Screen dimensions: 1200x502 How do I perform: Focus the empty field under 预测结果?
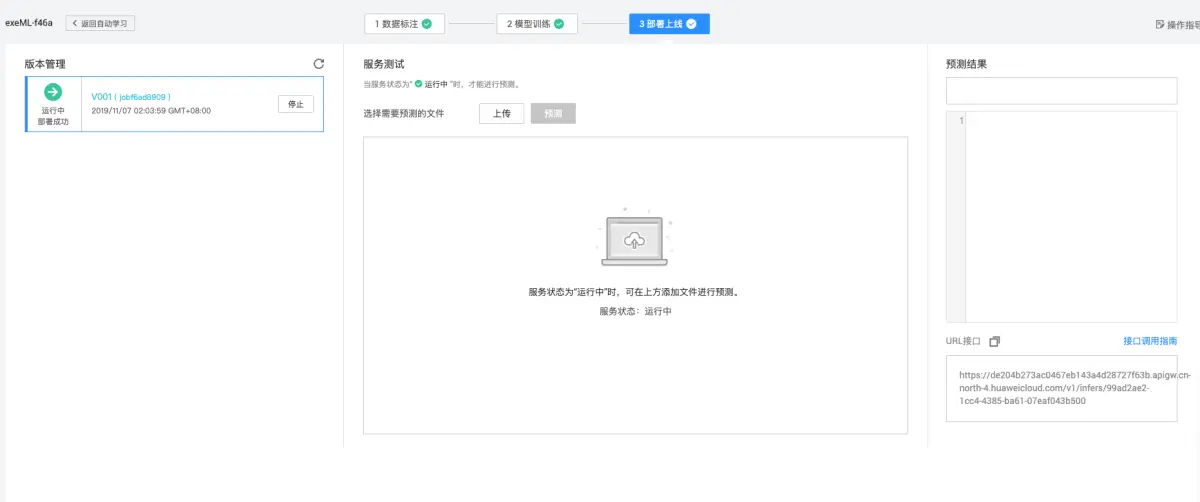1061,90
